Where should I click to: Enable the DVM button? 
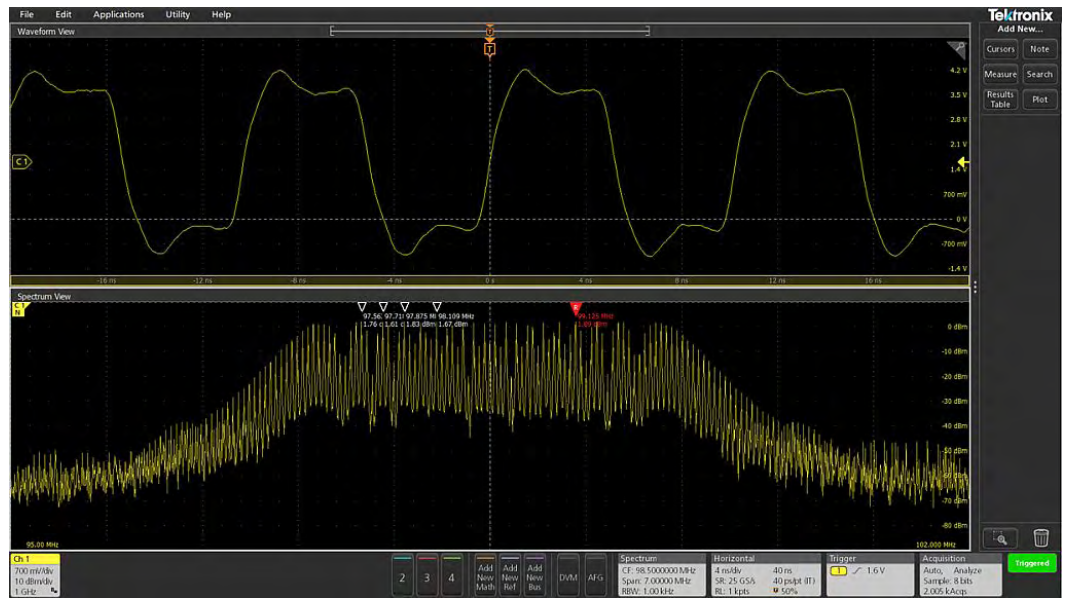(x=568, y=575)
